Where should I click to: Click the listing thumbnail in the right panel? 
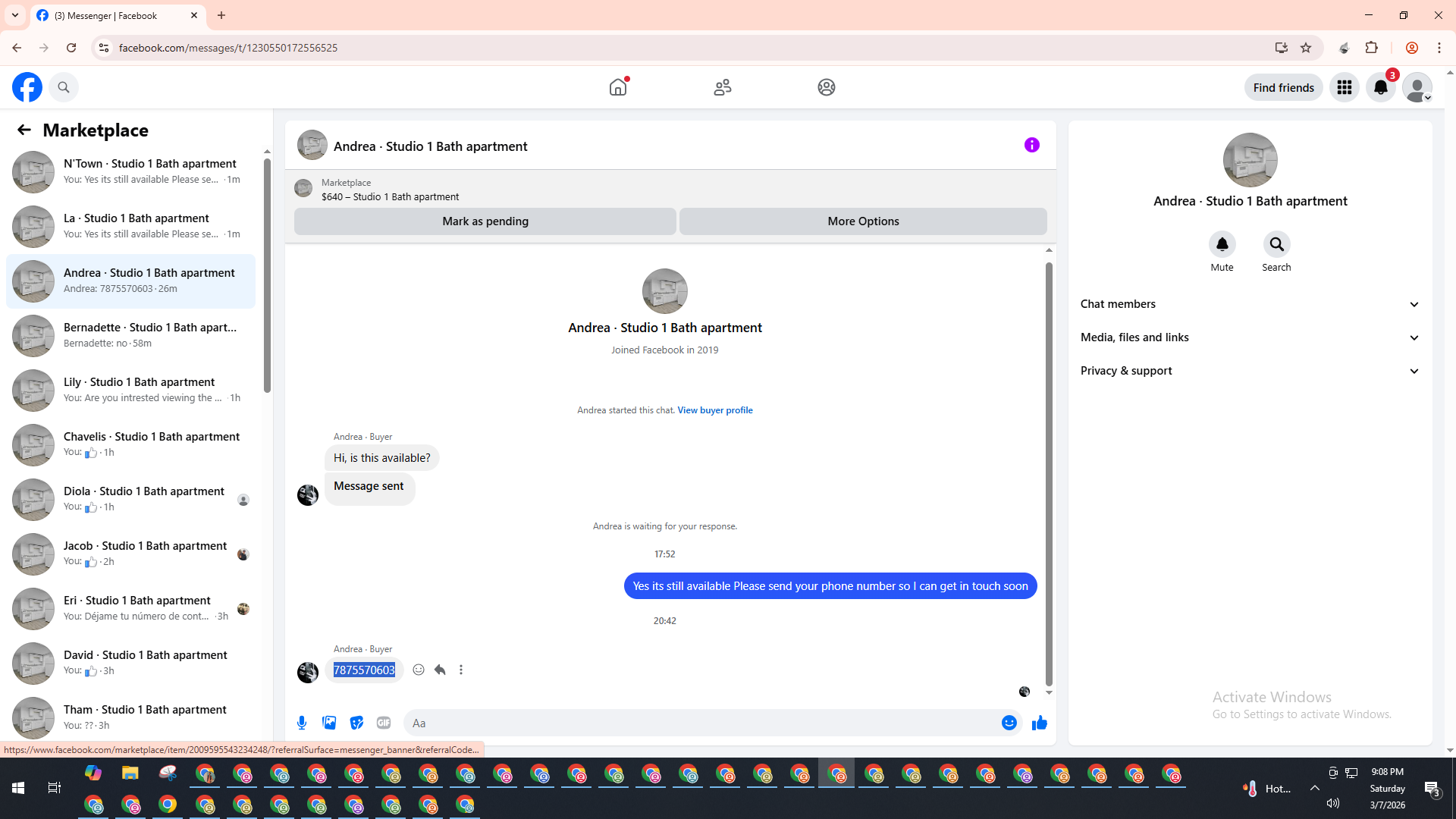click(1250, 160)
